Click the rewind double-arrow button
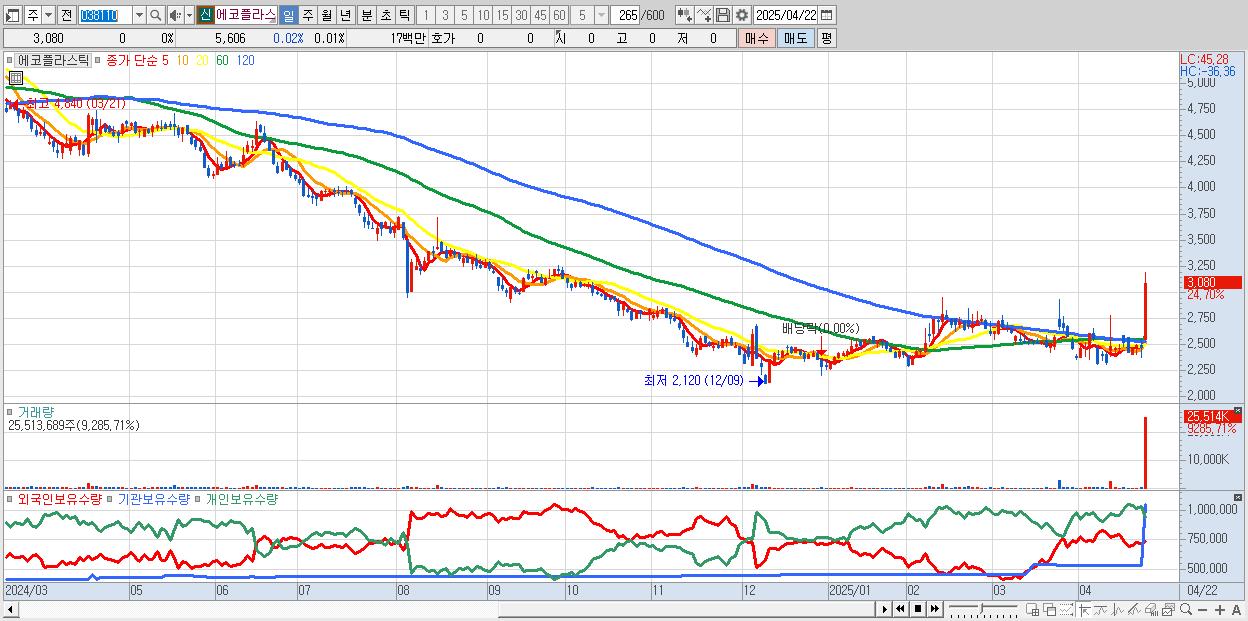This screenshot has height=621, width=1248. [x=900, y=609]
